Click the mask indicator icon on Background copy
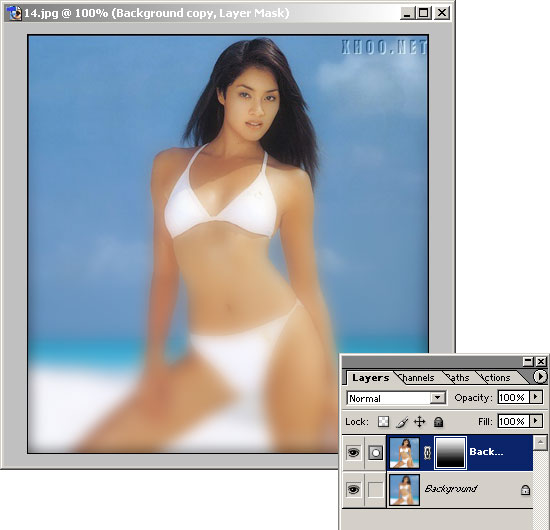The height and width of the screenshot is (530, 550). coord(376,452)
